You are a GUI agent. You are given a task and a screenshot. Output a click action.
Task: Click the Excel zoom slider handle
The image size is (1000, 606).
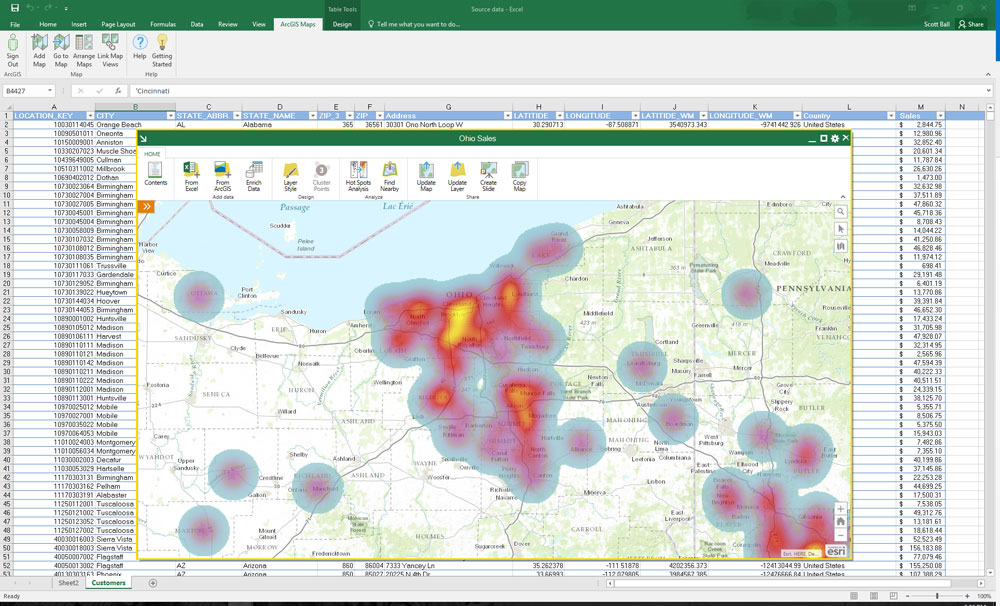[937, 596]
